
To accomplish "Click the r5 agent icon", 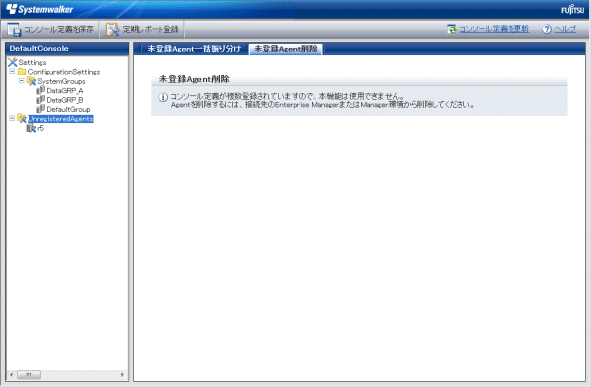I will (31, 128).
